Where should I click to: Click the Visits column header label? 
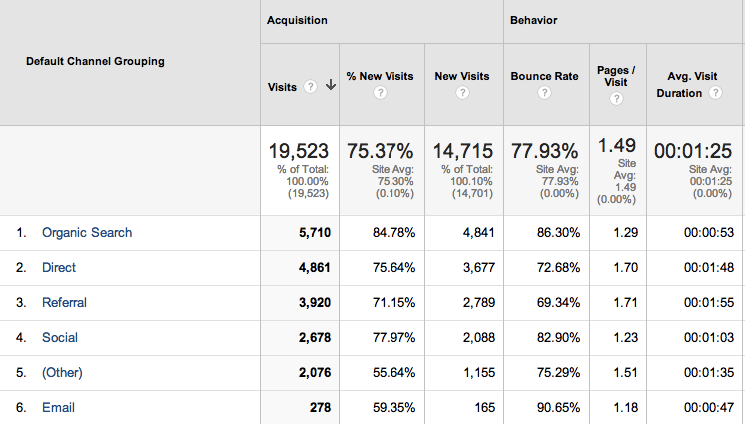point(282,87)
